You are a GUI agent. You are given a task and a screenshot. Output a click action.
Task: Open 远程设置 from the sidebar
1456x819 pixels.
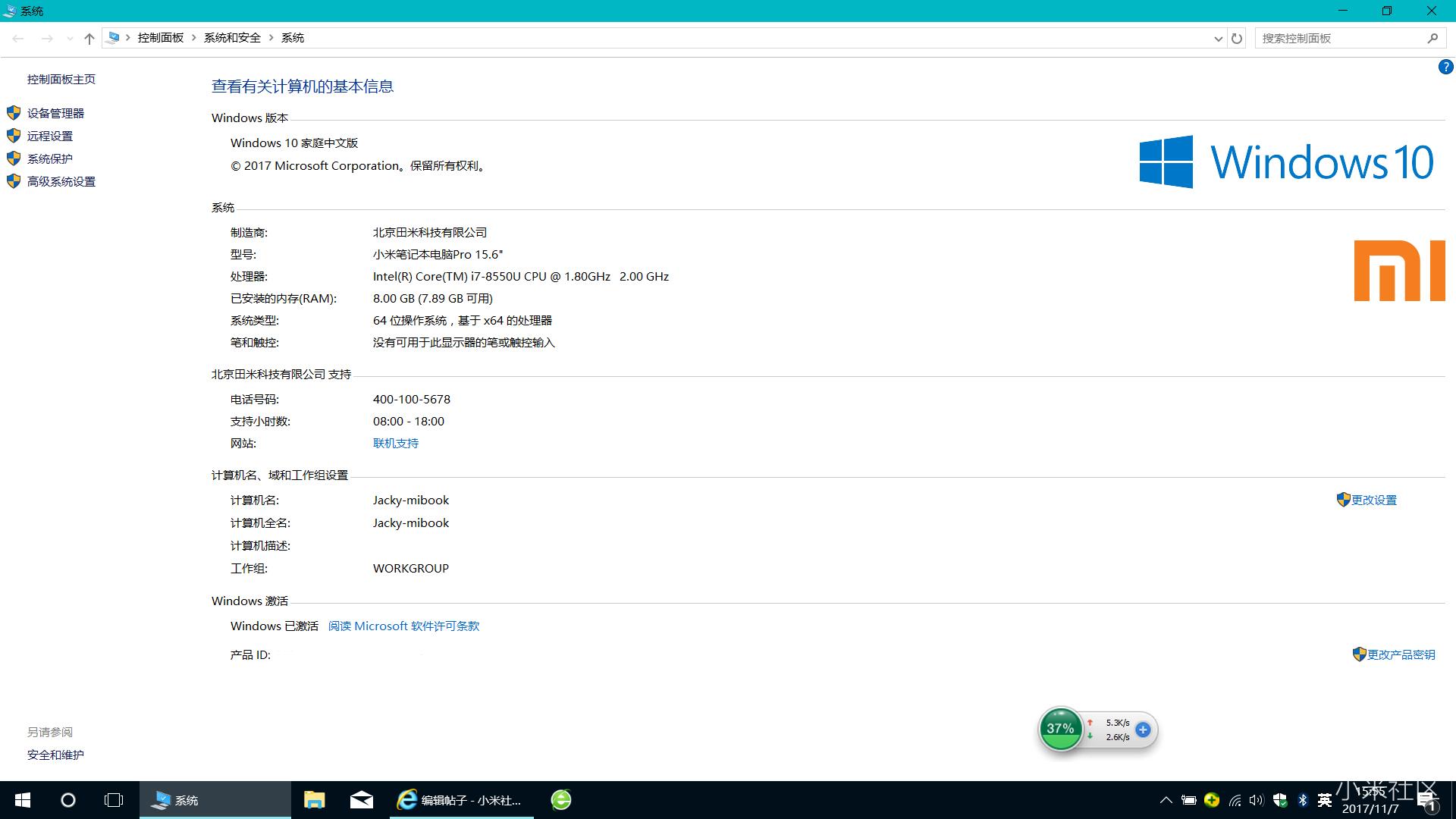(50, 136)
